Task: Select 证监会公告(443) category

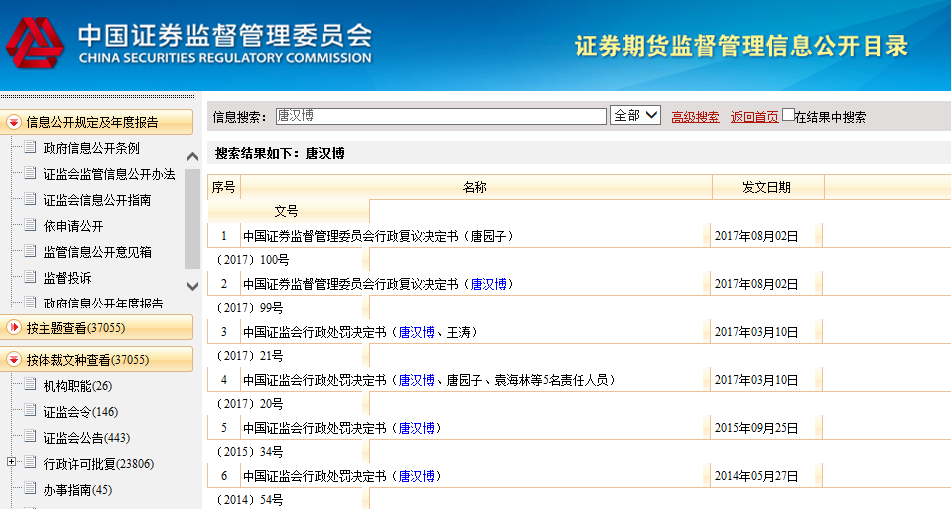Action: coord(87,438)
